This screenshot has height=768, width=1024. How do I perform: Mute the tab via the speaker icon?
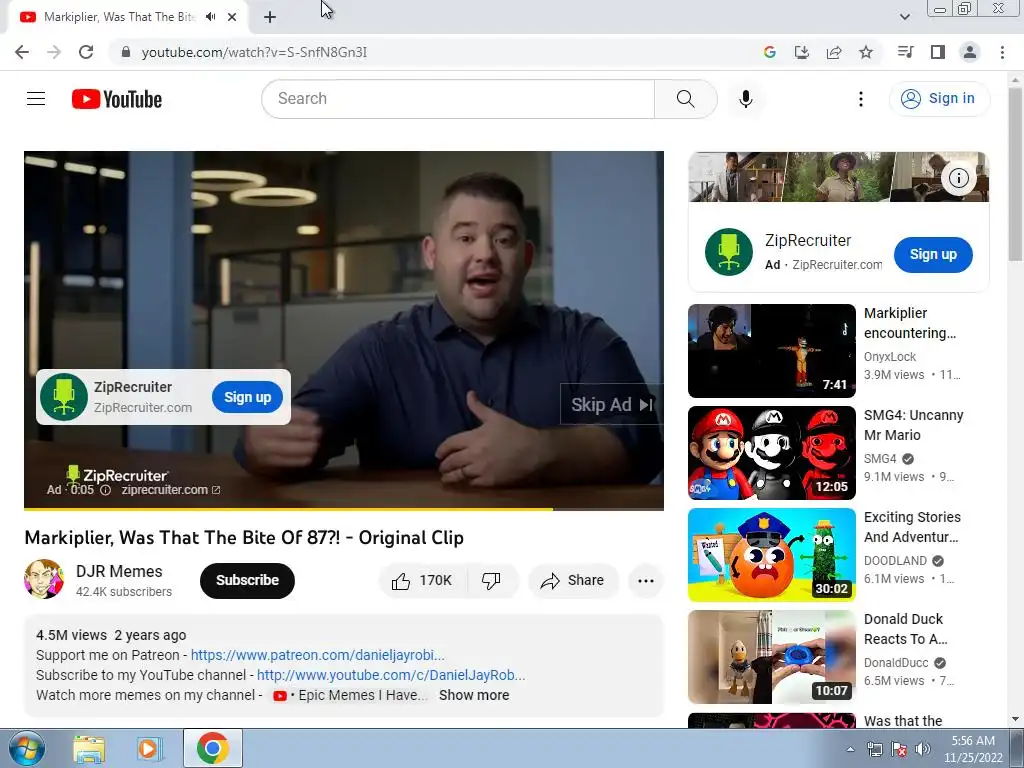210,17
